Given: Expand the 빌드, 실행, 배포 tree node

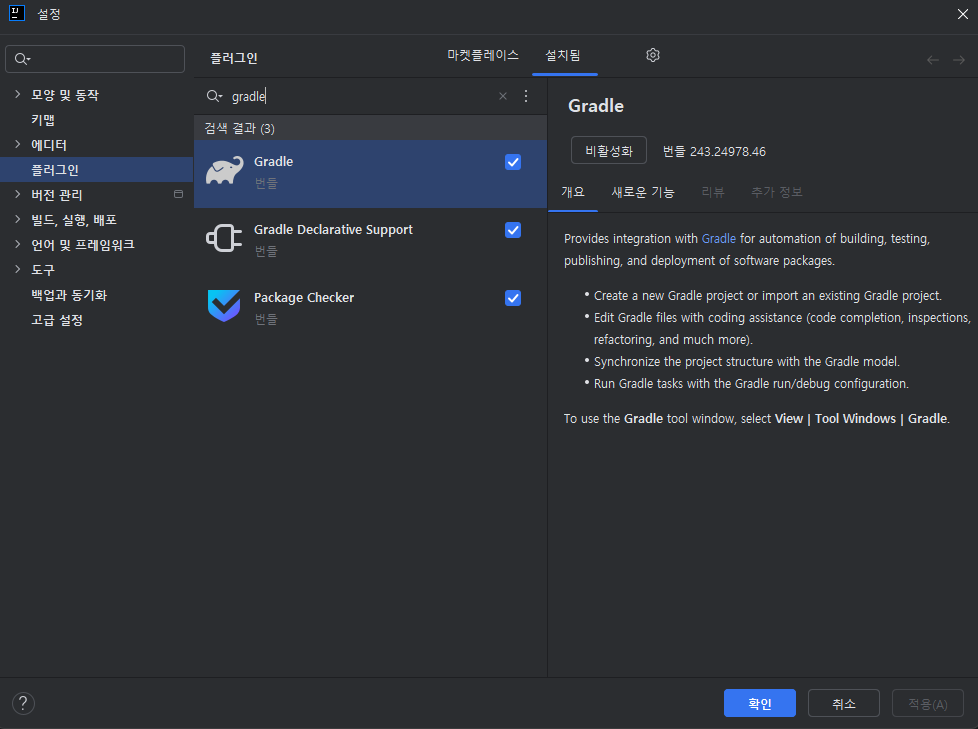Looking at the screenshot, I should click(17, 220).
